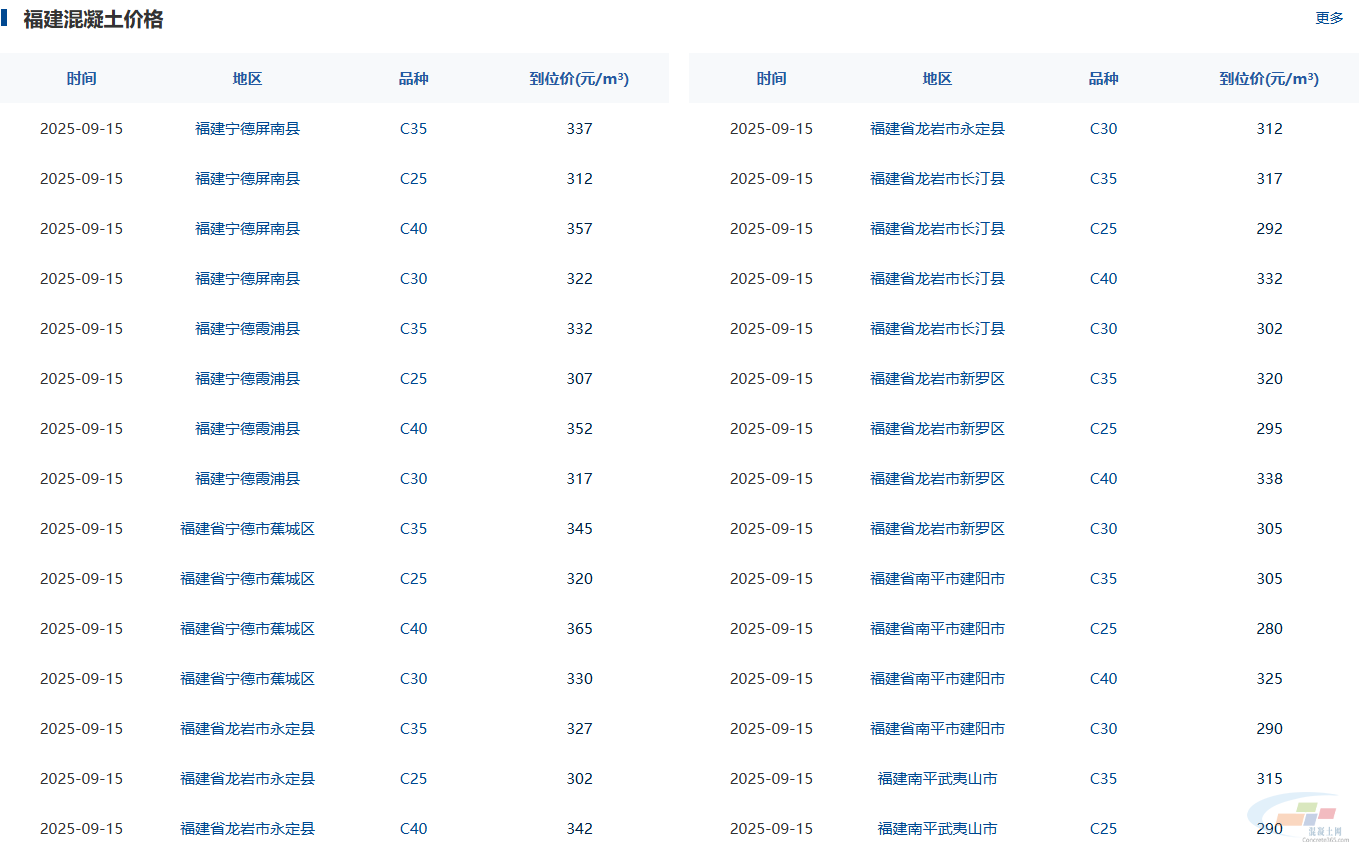1359x853 pixels.
Task: Select the C40 grade link priced 357
Action: point(413,229)
